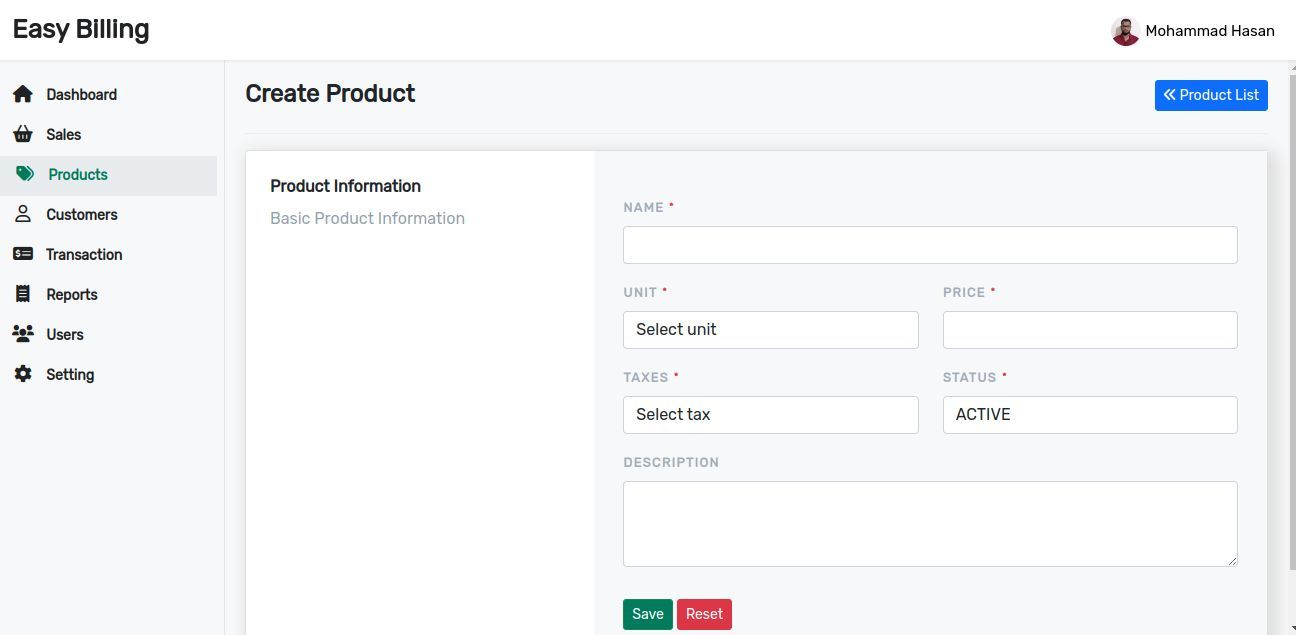Open the Select tax dropdown

pyautogui.click(x=770, y=415)
